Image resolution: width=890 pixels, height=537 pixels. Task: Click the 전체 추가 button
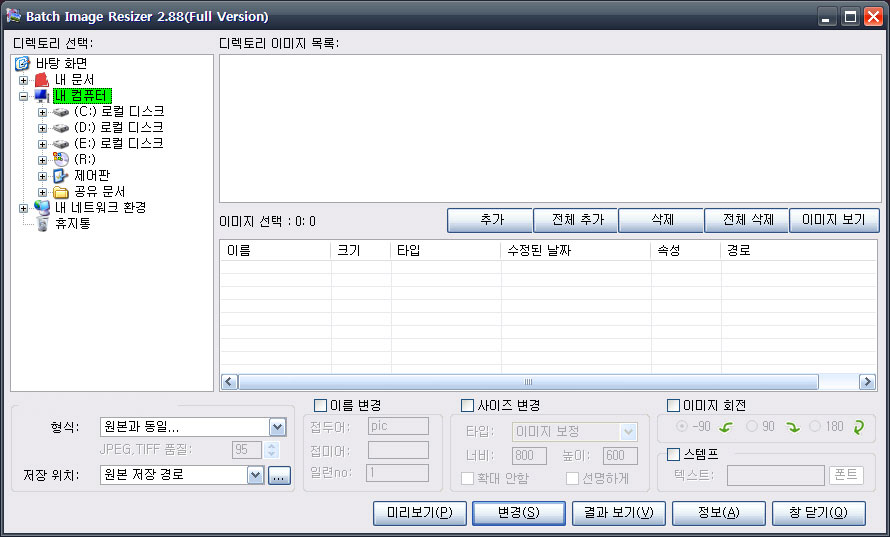pyautogui.click(x=576, y=220)
